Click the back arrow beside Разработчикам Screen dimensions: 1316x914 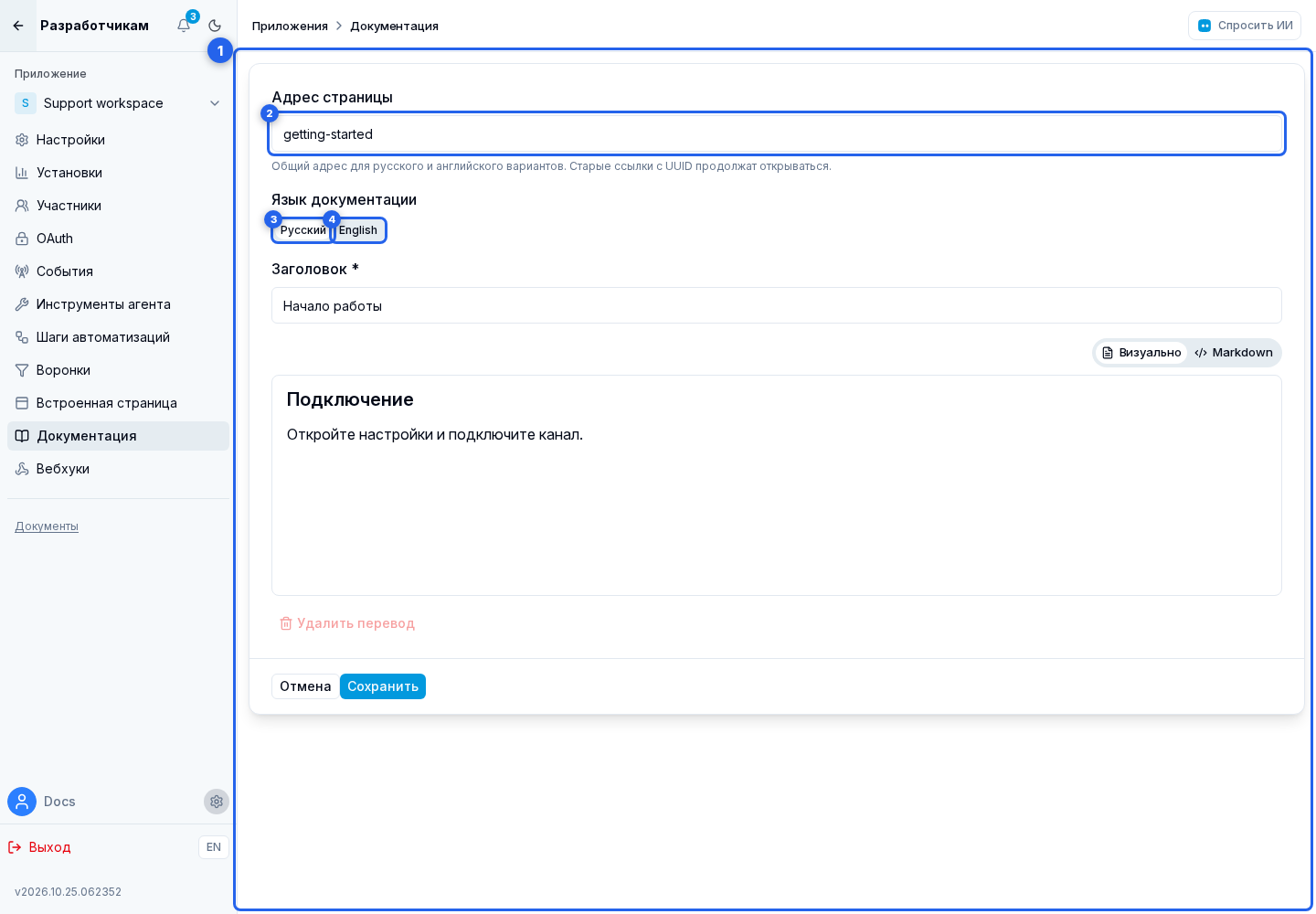pyautogui.click(x=18, y=26)
